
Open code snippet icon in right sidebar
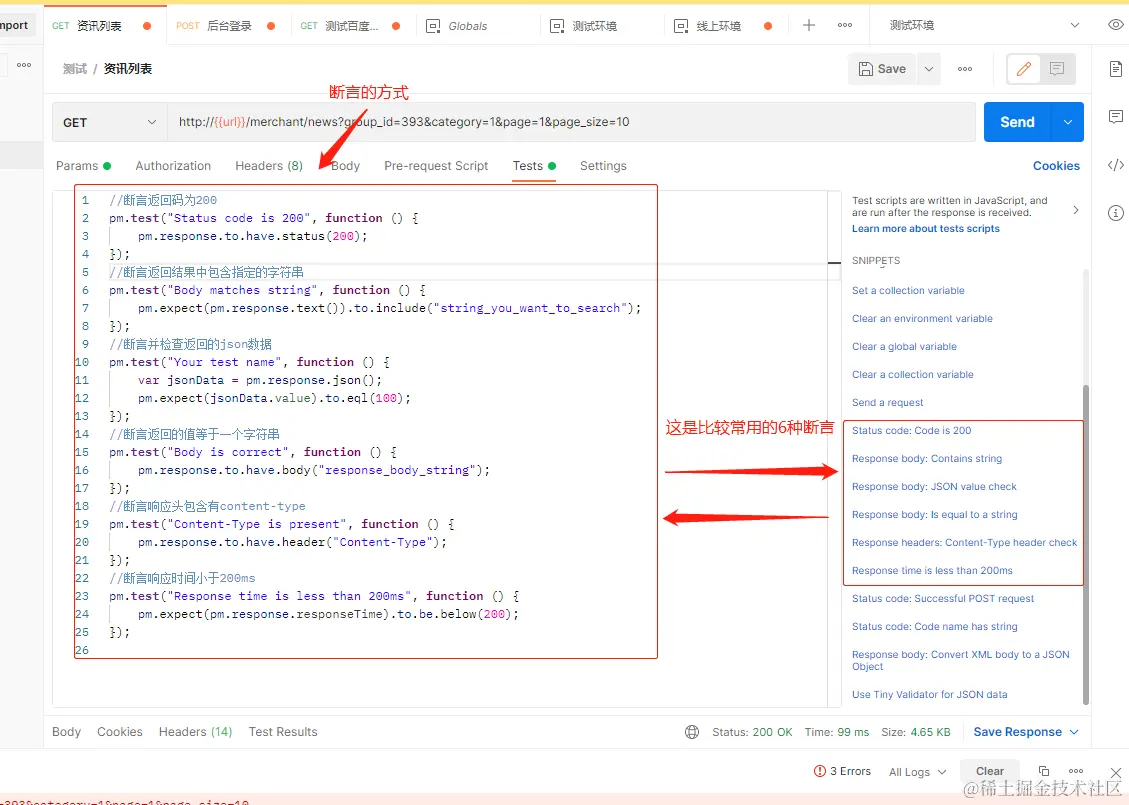[x=1115, y=165]
